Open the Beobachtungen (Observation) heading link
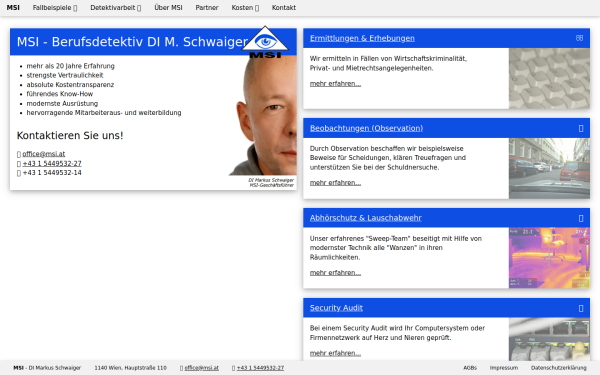600x375 pixels. click(366, 128)
